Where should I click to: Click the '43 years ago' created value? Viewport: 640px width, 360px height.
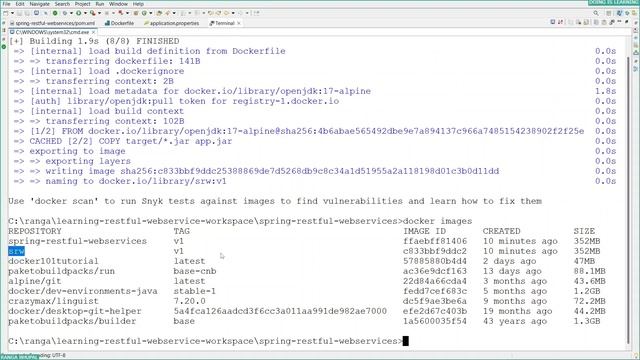515,321
